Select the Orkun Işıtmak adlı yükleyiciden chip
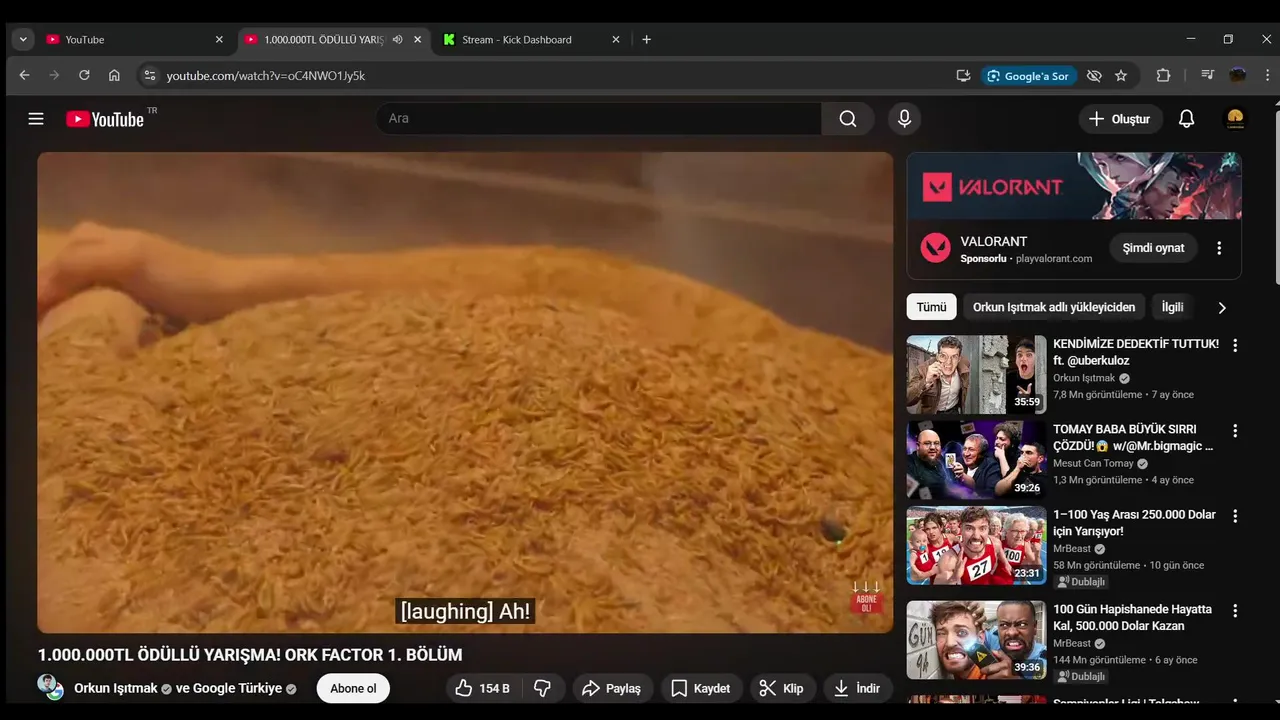Image resolution: width=1280 pixels, height=720 pixels. click(1054, 307)
